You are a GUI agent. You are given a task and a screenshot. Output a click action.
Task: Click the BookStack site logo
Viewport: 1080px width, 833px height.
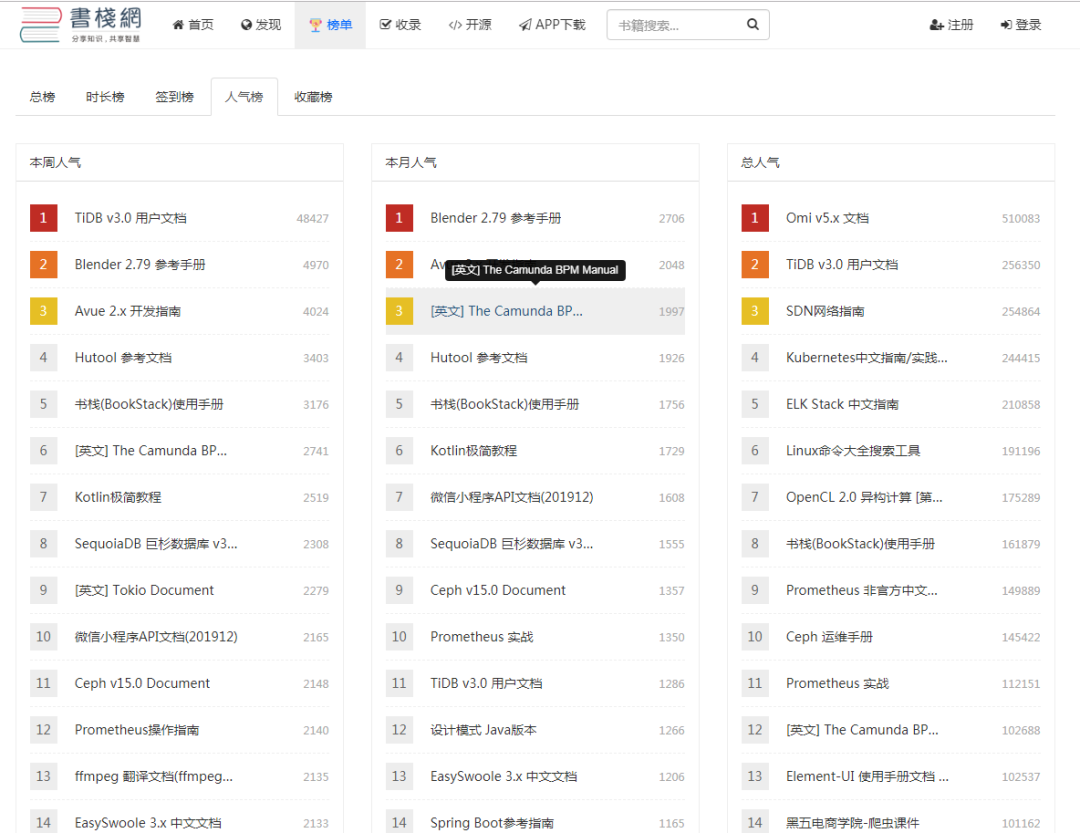tap(81, 25)
